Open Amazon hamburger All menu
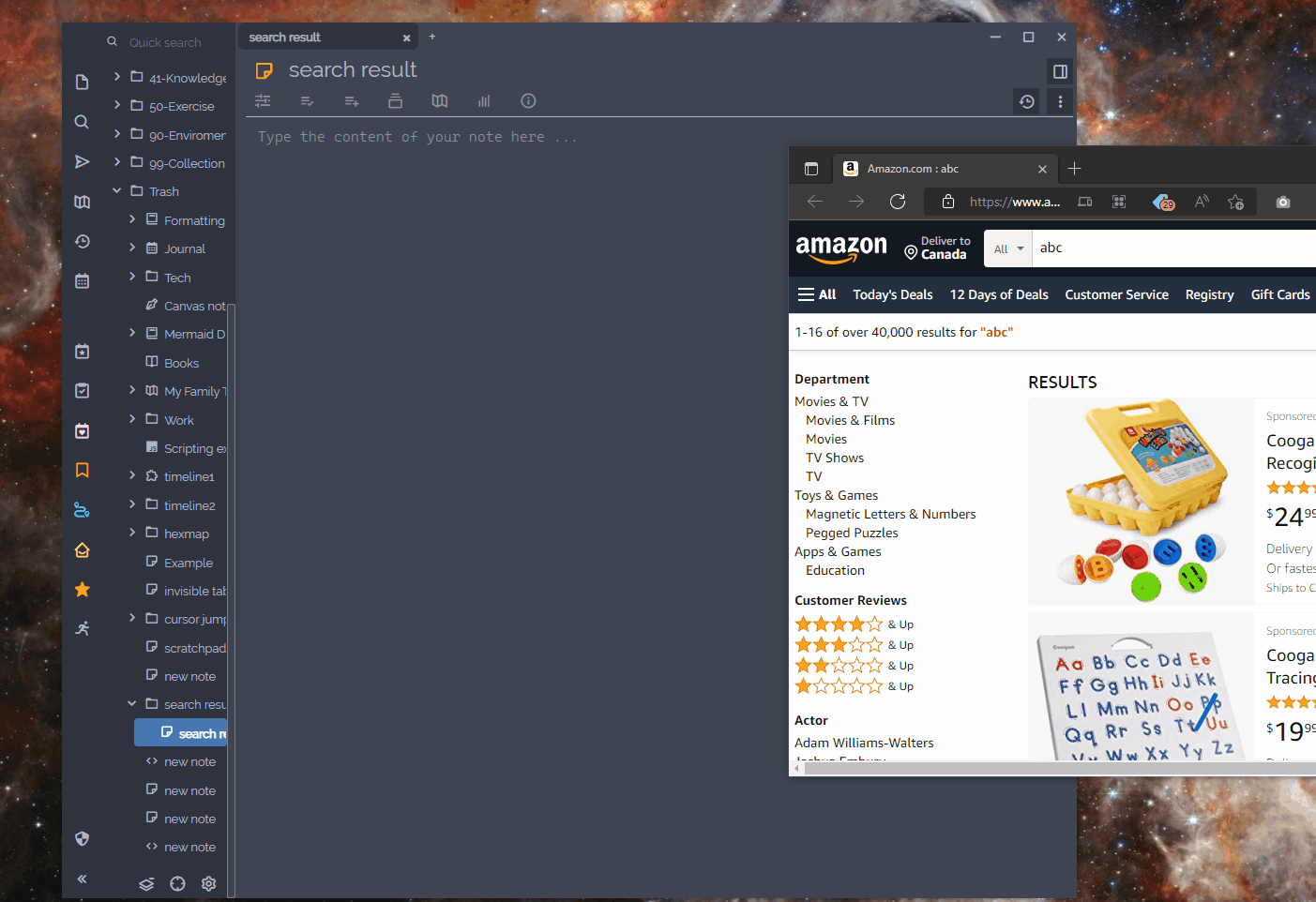1316x902 pixels. (x=817, y=294)
